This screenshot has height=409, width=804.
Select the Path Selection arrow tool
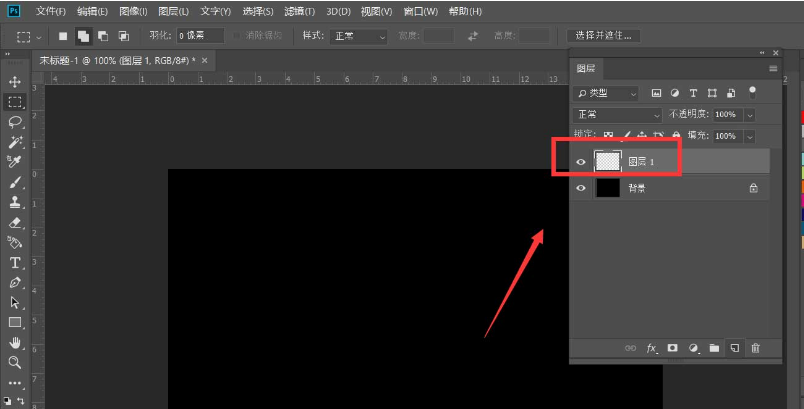(14, 302)
